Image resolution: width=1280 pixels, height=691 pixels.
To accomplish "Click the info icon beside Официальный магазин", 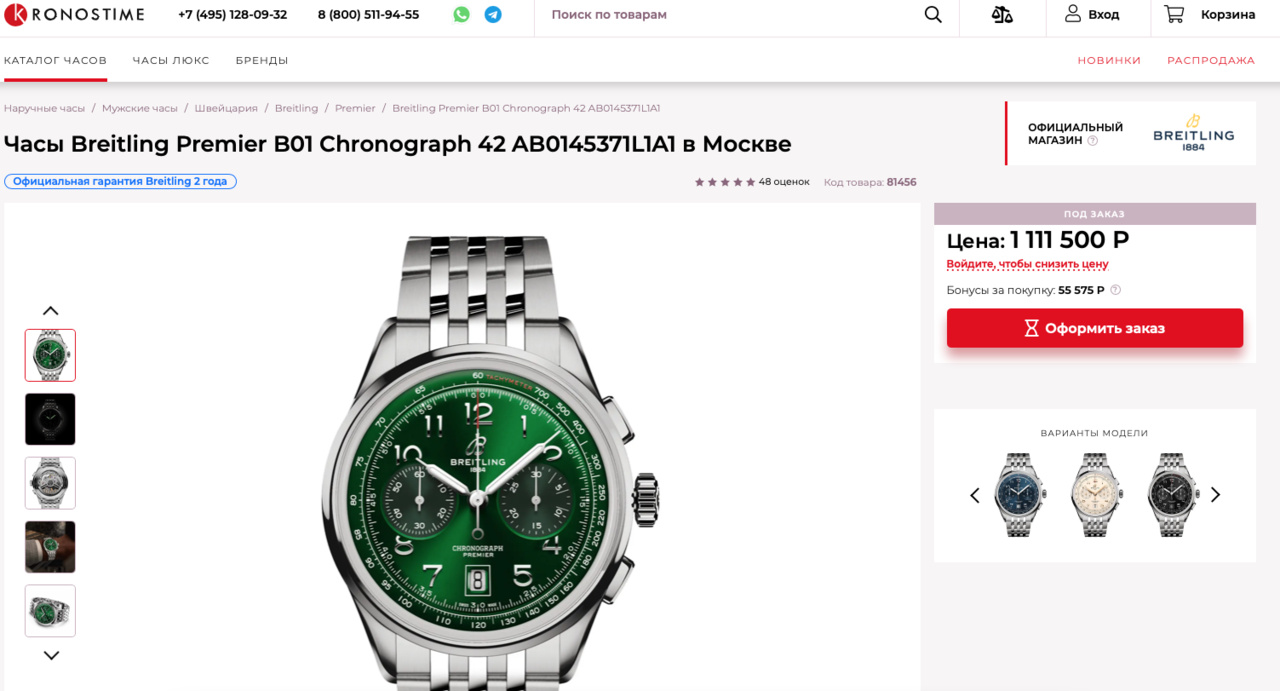I will [1093, 141].
